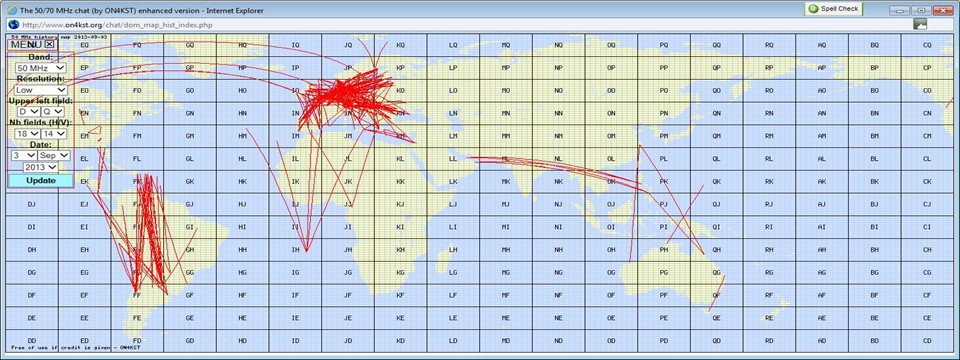Open the Resolution Low dropdown
960x360 pixels.
[41, 90]
